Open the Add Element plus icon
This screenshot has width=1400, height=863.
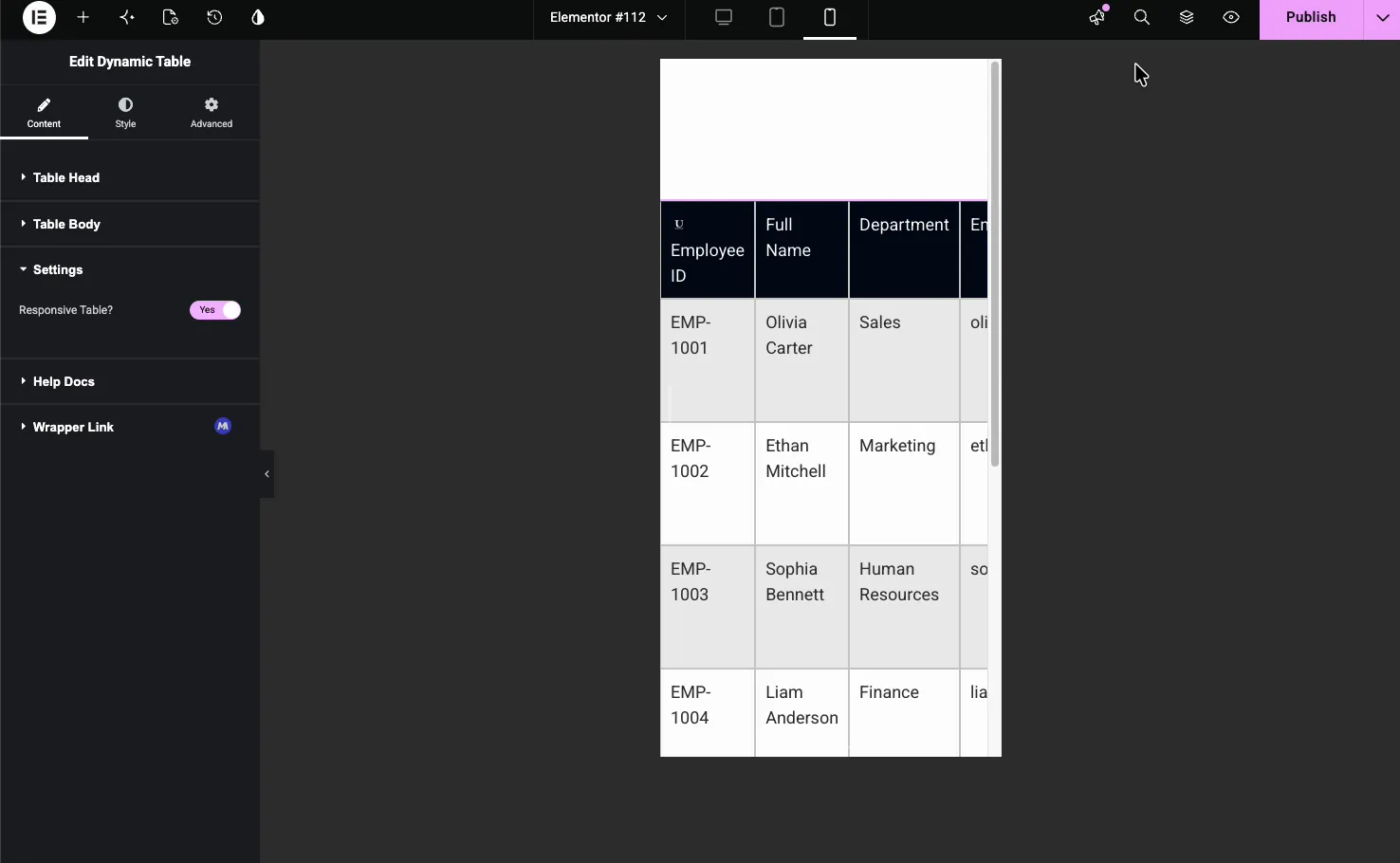(83, 18)
